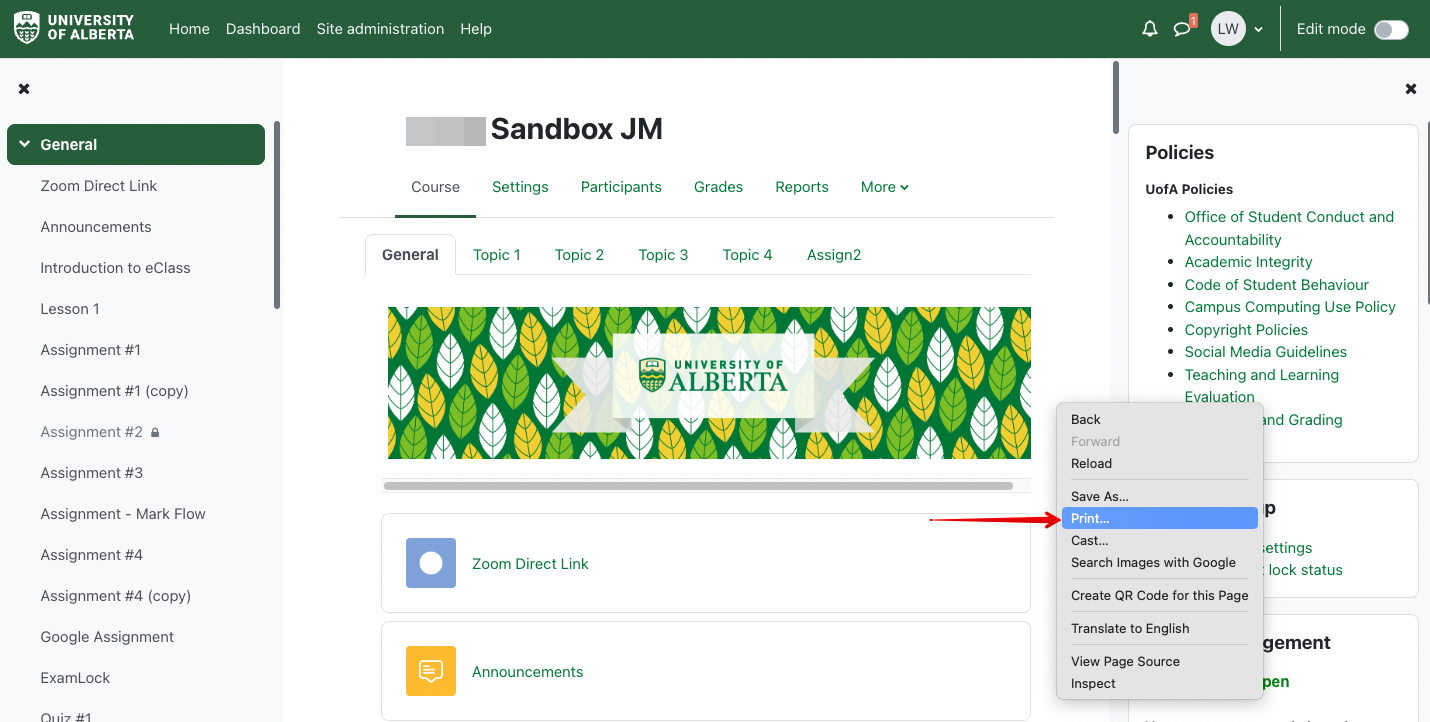Switch to the Topic 2 tab

[x=579, y=255]
